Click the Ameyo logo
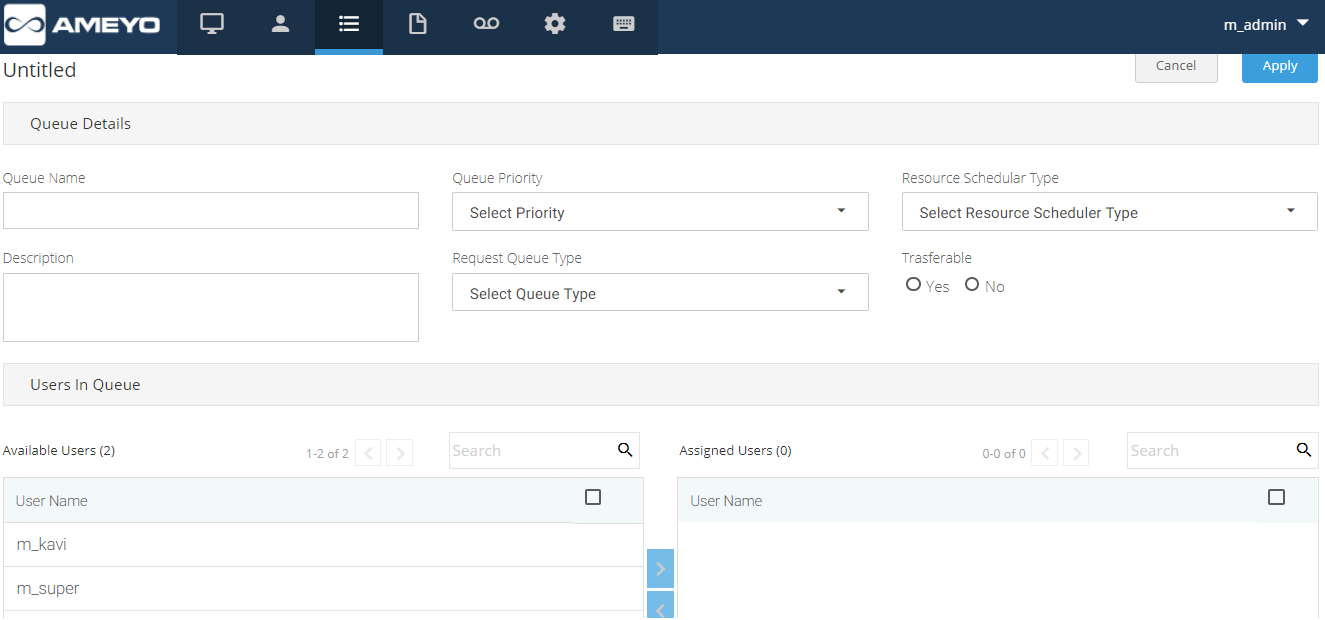Viewport: 1325px width, 620px height. (83, 25)
